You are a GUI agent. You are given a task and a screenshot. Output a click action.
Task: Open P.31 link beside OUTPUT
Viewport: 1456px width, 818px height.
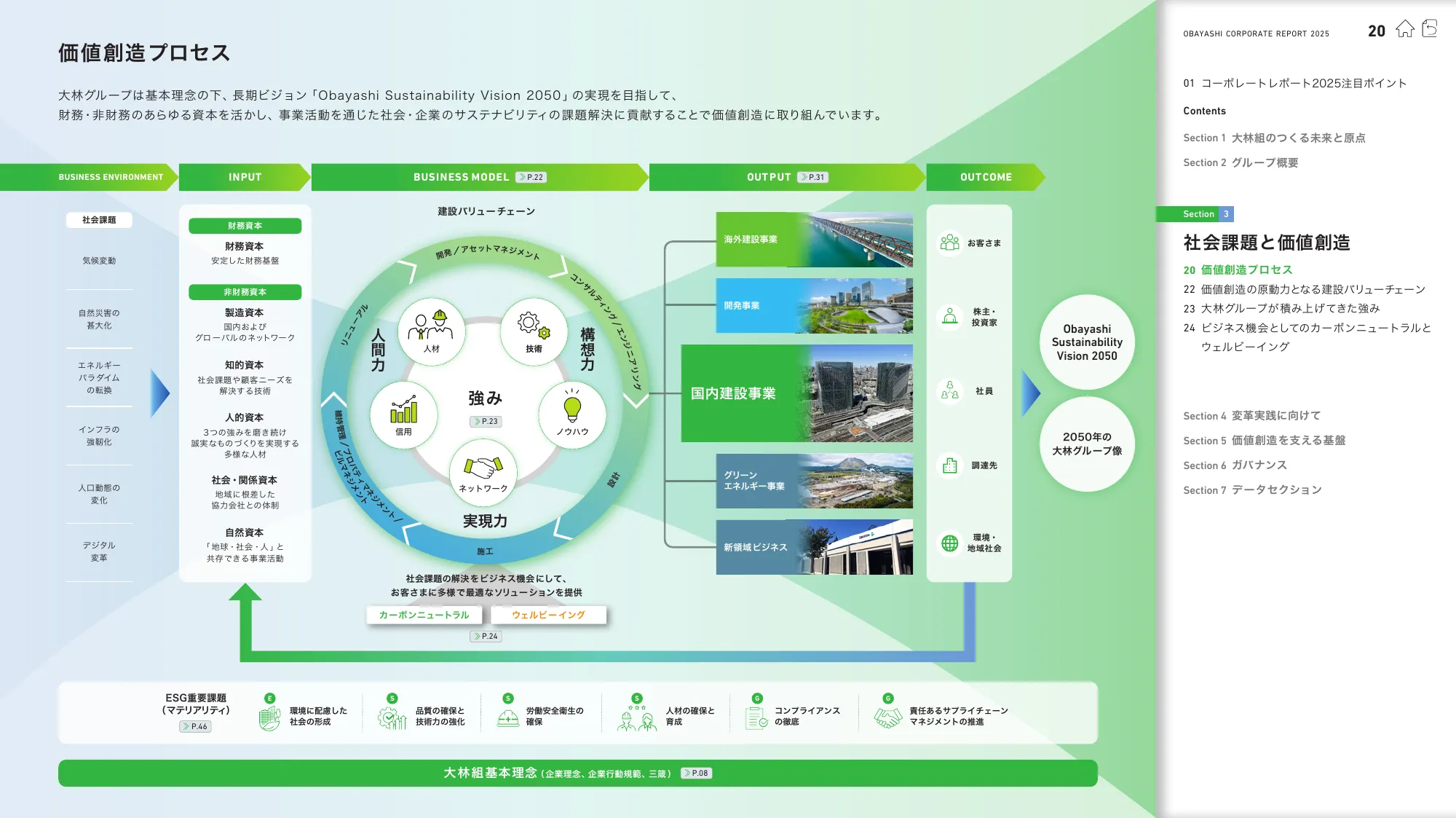[813, 177]
